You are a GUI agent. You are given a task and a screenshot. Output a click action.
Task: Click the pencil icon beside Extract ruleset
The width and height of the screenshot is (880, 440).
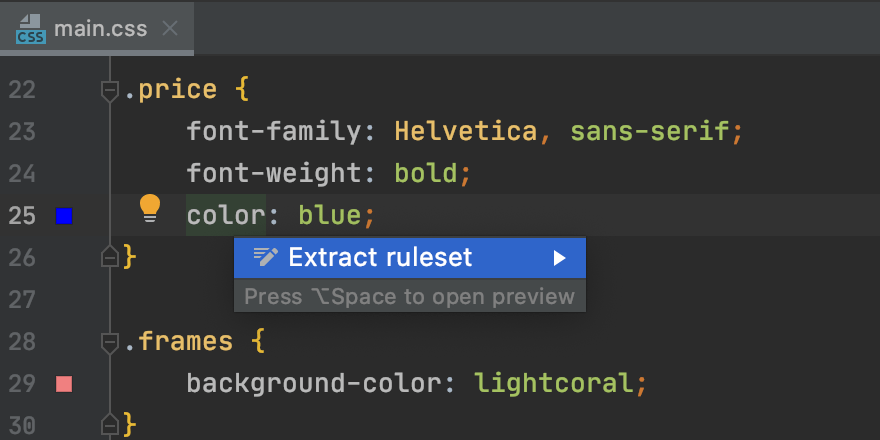click(265, 258)
